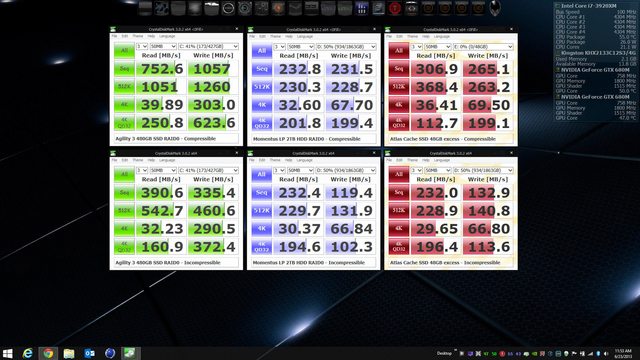Click the Alienware head dock icon

pyautogui.click(x=495, y=8)
